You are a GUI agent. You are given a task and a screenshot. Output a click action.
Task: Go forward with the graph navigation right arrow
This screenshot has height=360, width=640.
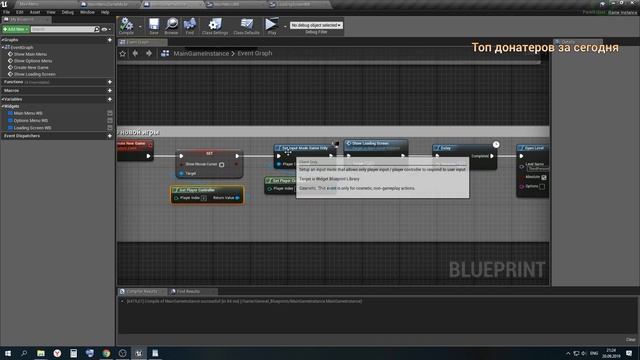coord(149,53)
